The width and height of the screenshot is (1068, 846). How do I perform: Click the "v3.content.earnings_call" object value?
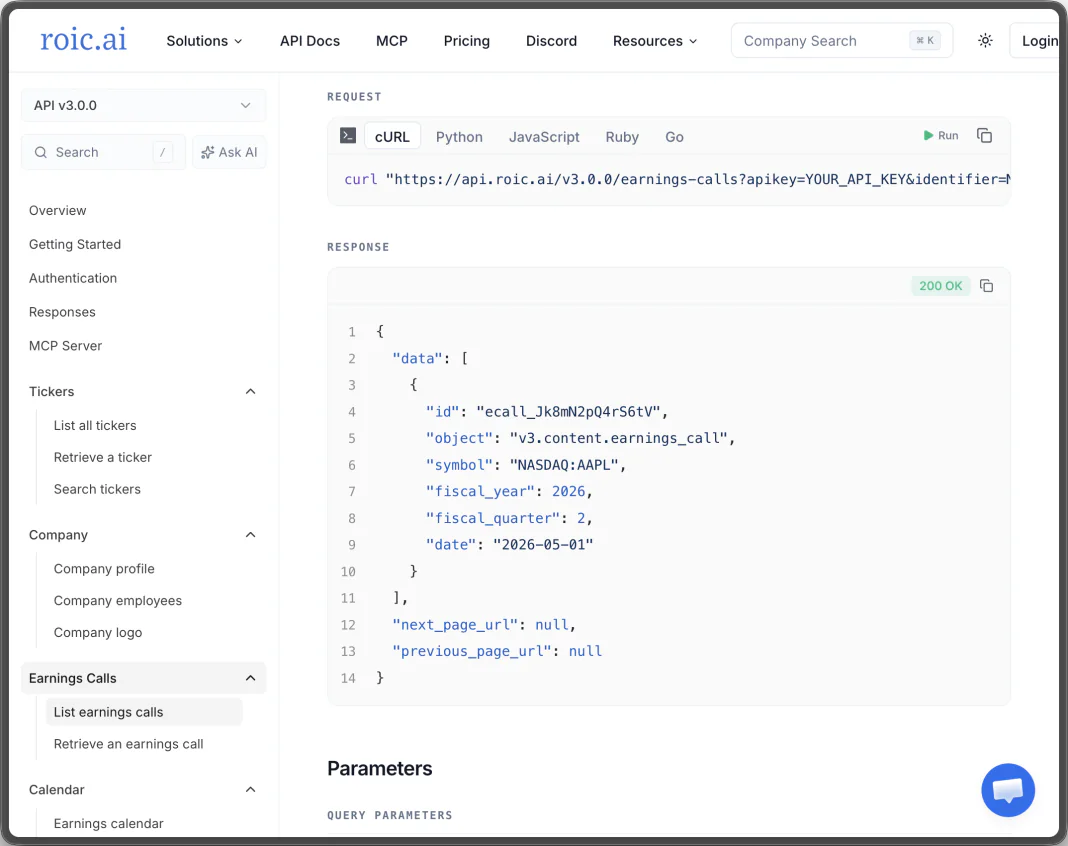coord(618,438)
